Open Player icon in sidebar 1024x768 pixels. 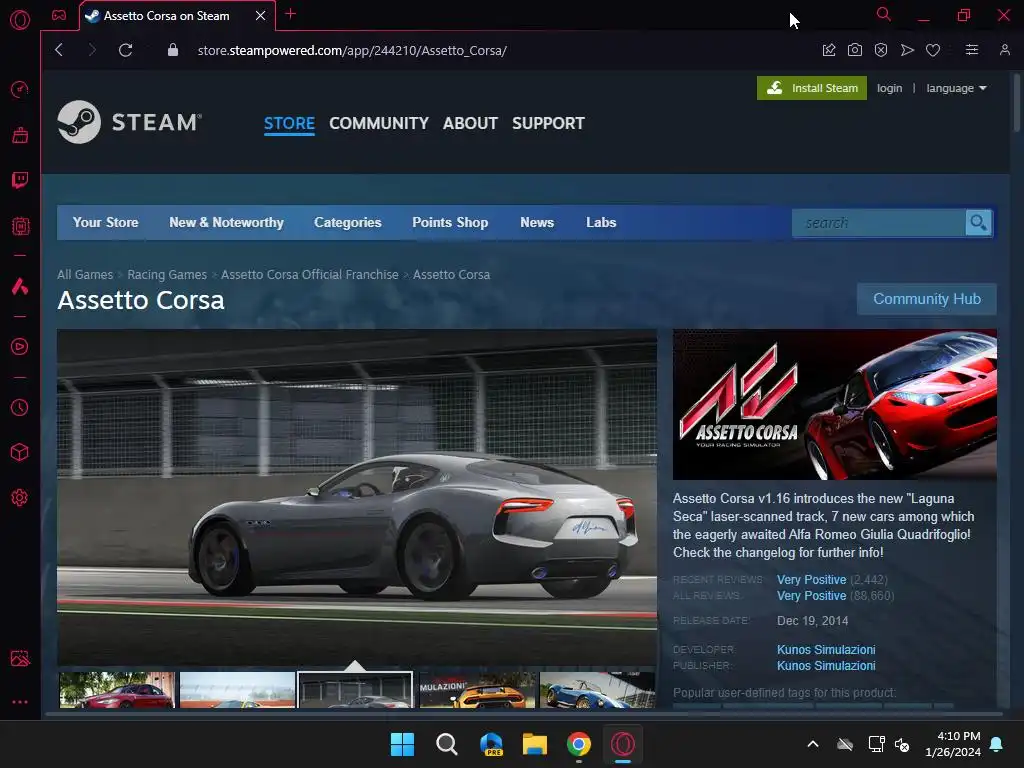pos(20,346)
